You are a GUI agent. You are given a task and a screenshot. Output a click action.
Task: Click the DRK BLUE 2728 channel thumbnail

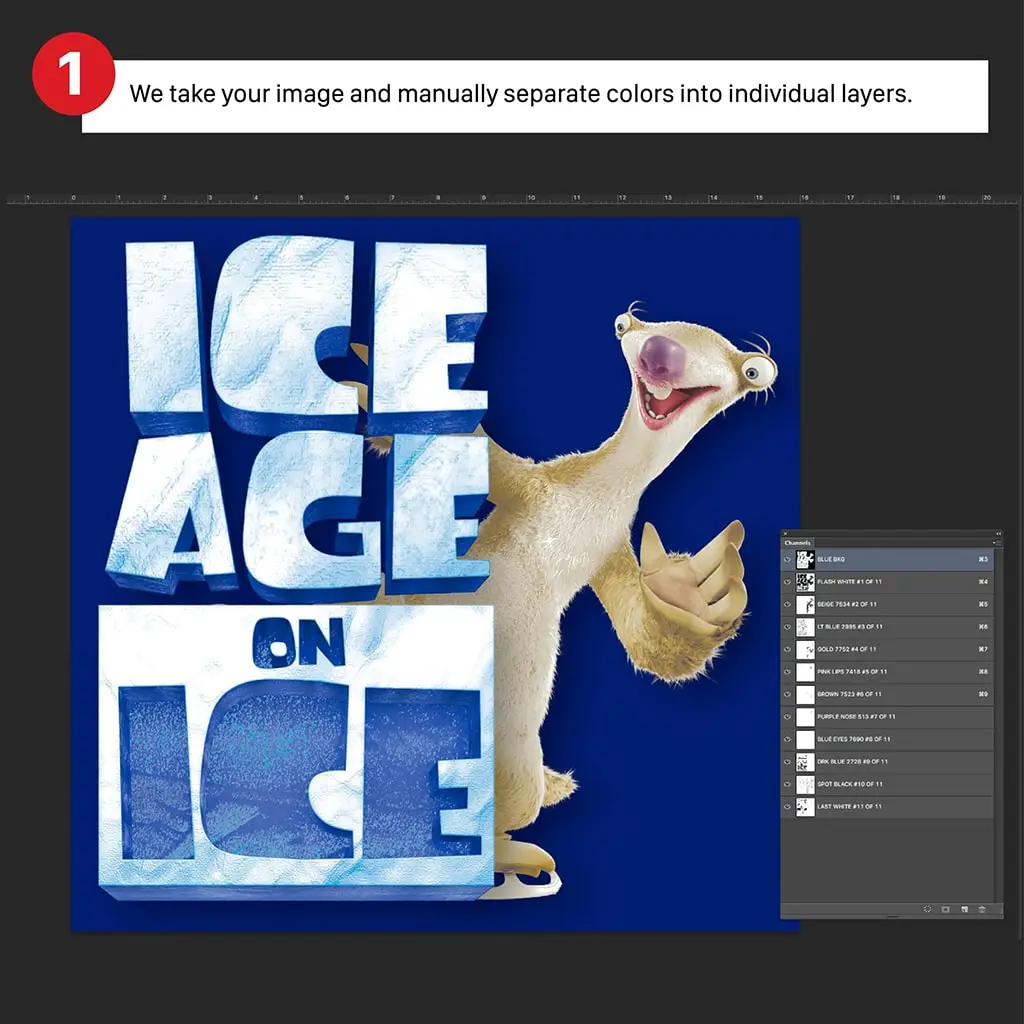click(805, 762)
